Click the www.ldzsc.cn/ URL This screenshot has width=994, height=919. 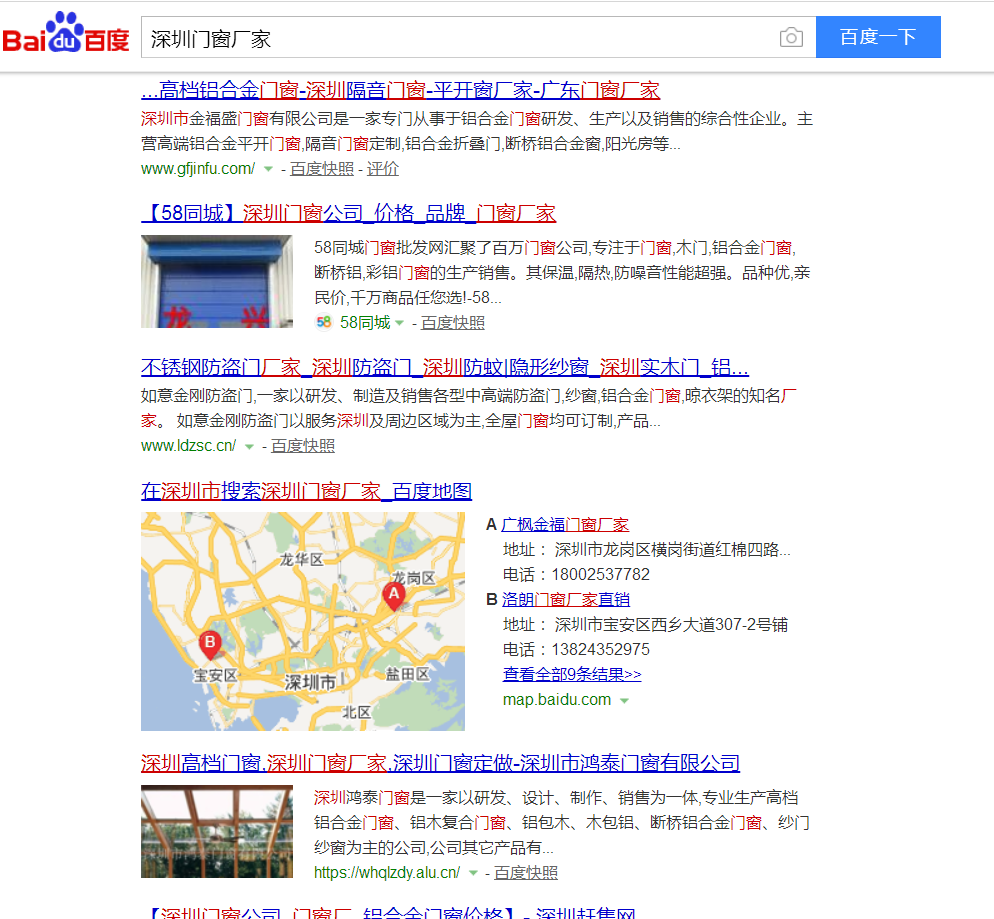(188, 446)
